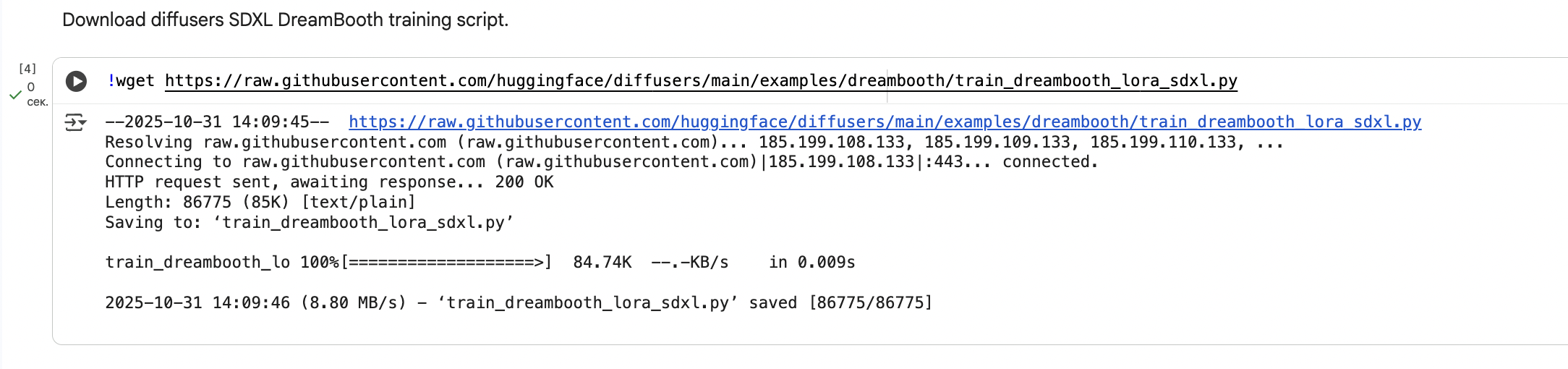Place cursor on the !wget command text
This screenshot has height=369, width=1568.
tap(131, 81)
